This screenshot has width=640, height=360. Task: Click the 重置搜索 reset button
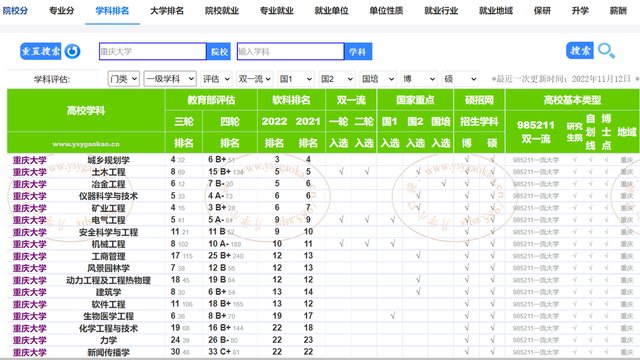pyautogui.click(x=40, y=51)
